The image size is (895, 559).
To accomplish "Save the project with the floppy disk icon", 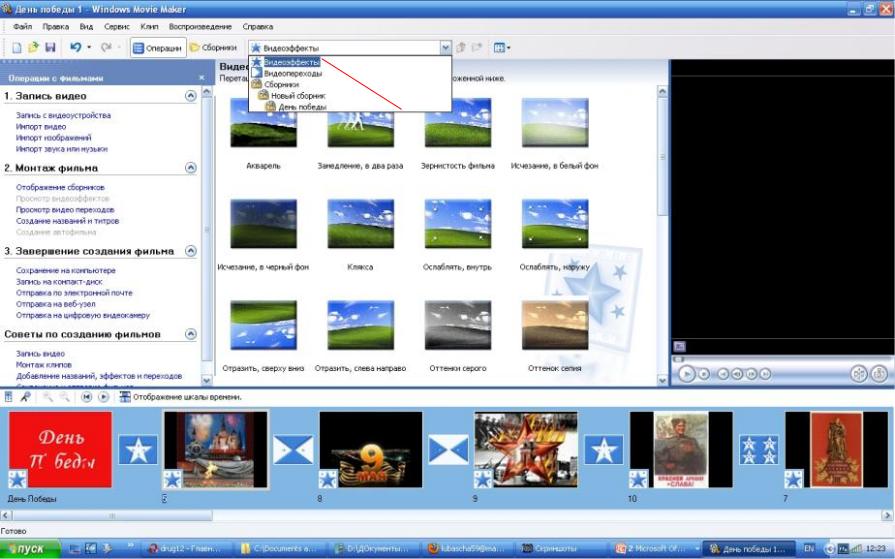I will coord(50,48).
